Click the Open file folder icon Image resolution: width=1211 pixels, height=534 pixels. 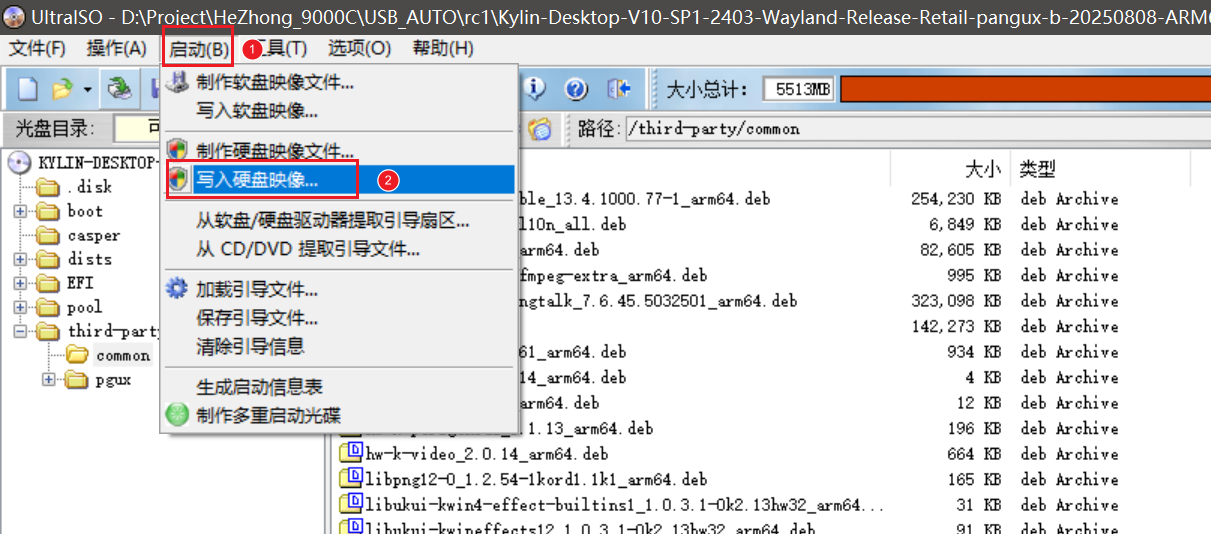62,89
